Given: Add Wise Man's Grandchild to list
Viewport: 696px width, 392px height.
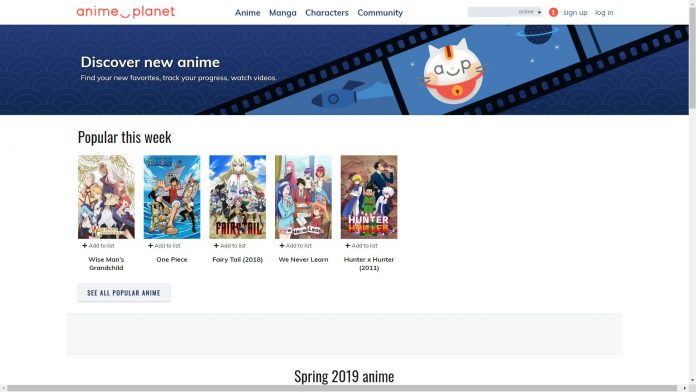Looking at the screenshot, I should click(98, 245).
